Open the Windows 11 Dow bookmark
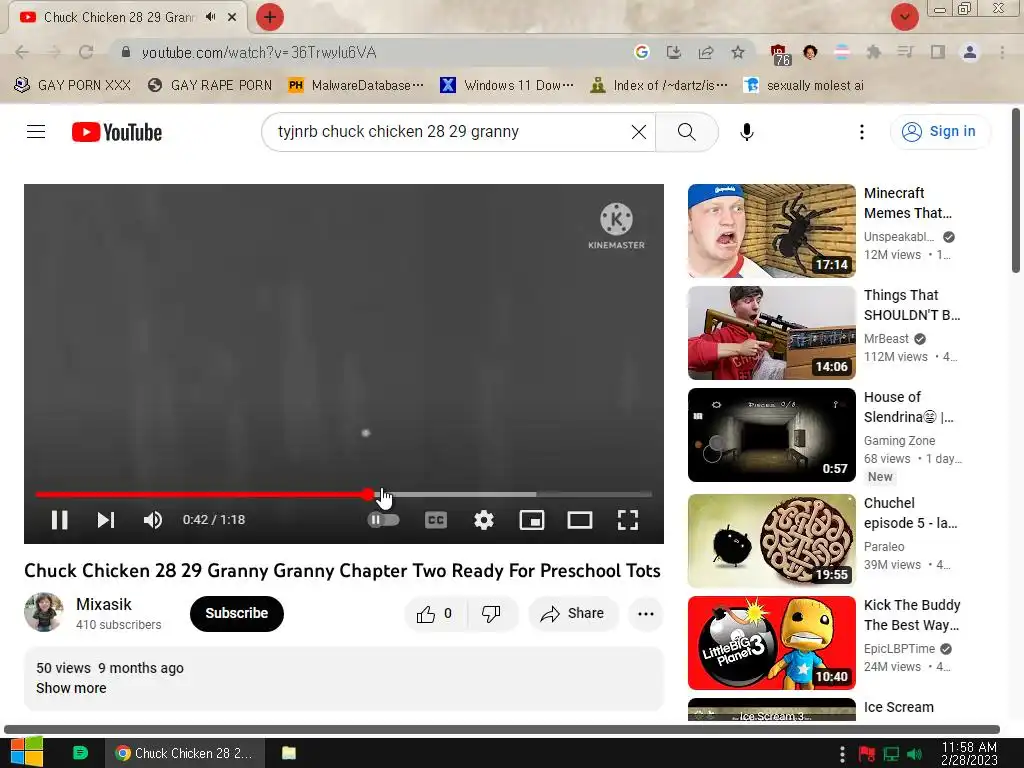 click(507, 85)
